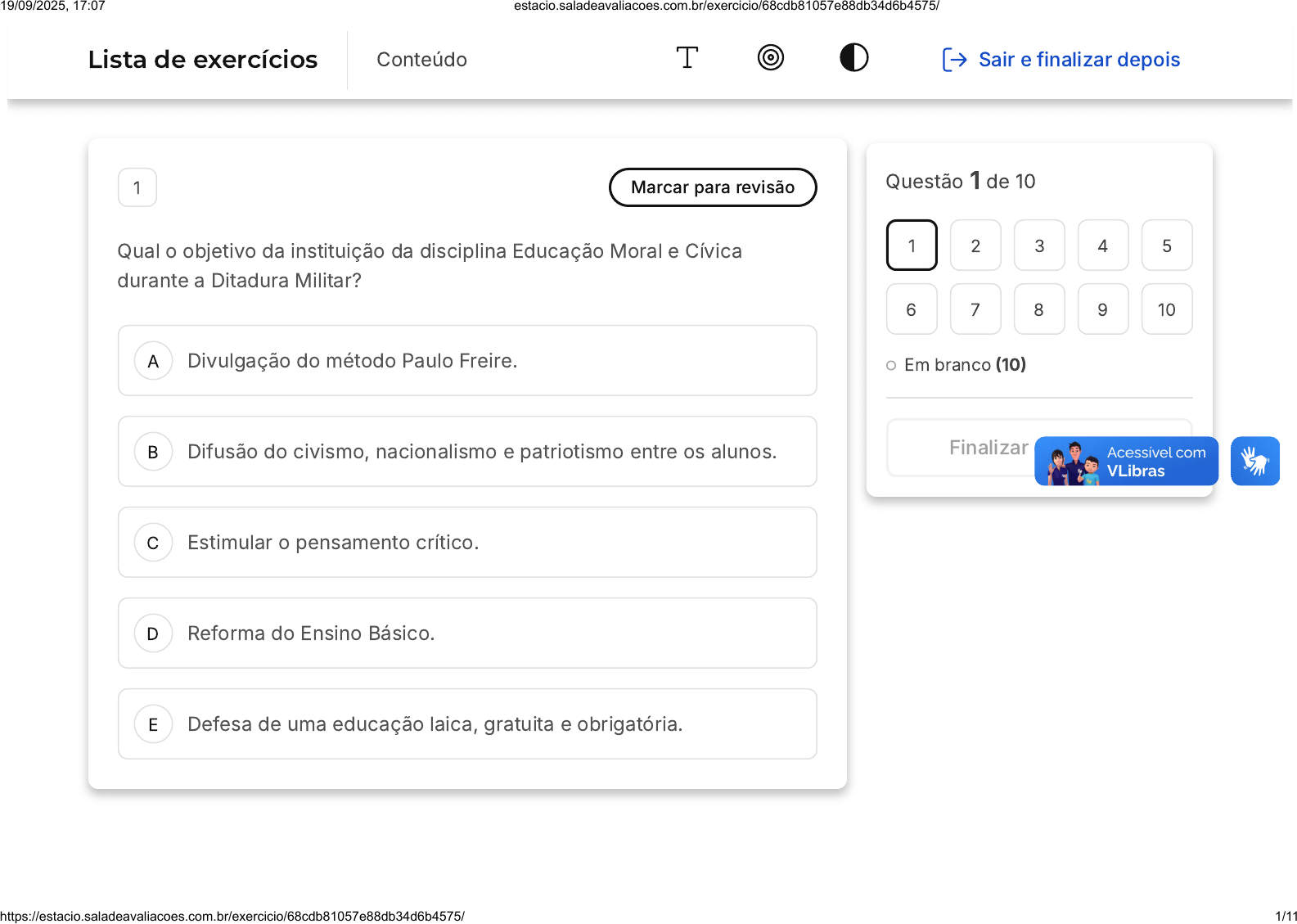This screenshot has height=924, width=1297.
Task: Pick option D Reforma do Ensino Básico
Action: (x=467, y=633)
